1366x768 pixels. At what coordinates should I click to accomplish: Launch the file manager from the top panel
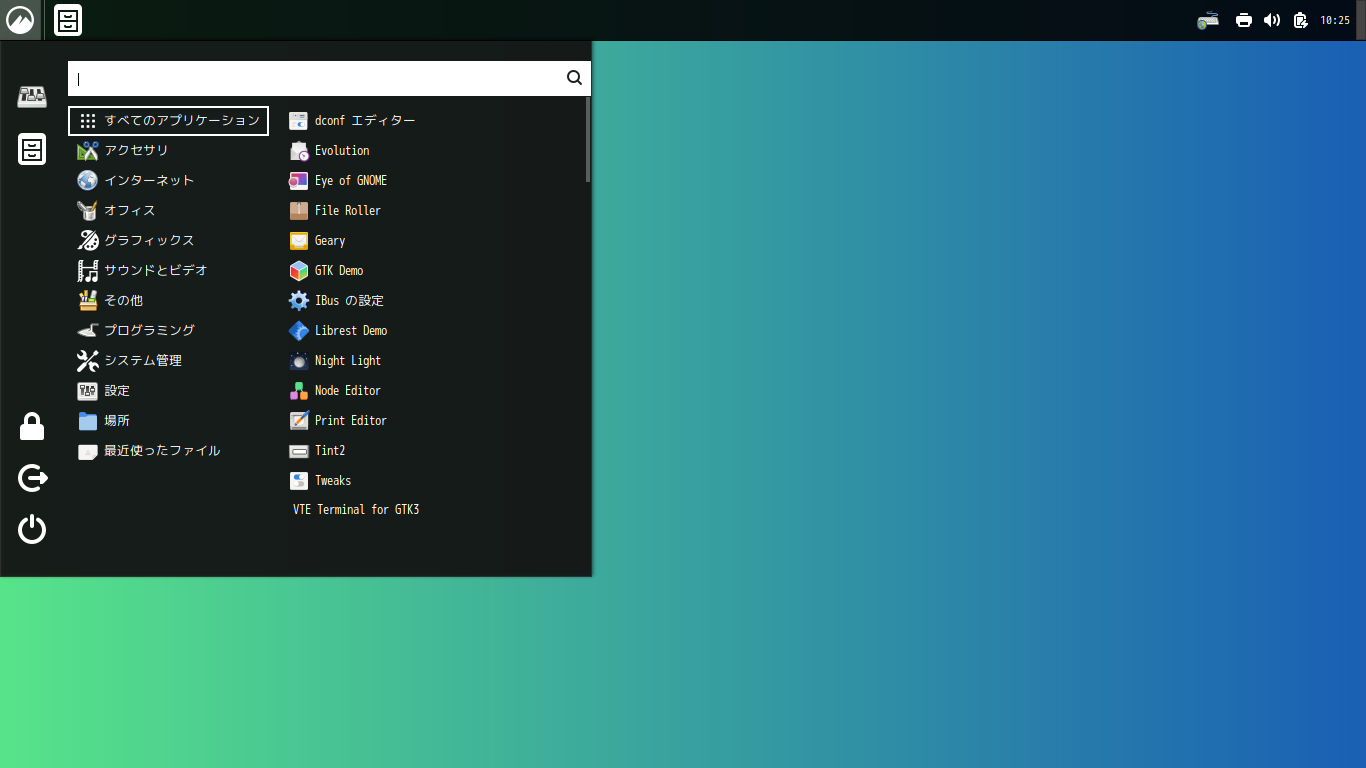click(x=68, y=20)
